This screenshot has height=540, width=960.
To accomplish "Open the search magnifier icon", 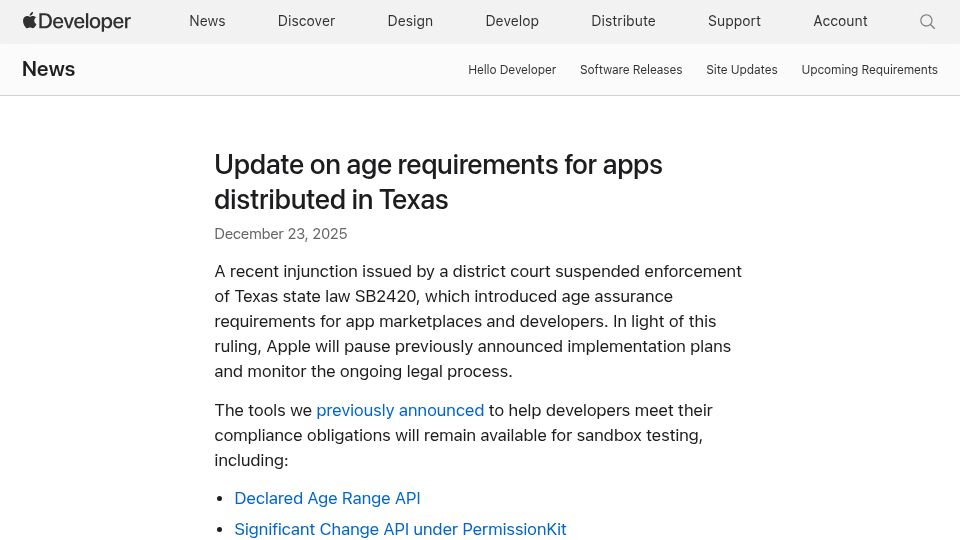I will [x=927, y=21].
